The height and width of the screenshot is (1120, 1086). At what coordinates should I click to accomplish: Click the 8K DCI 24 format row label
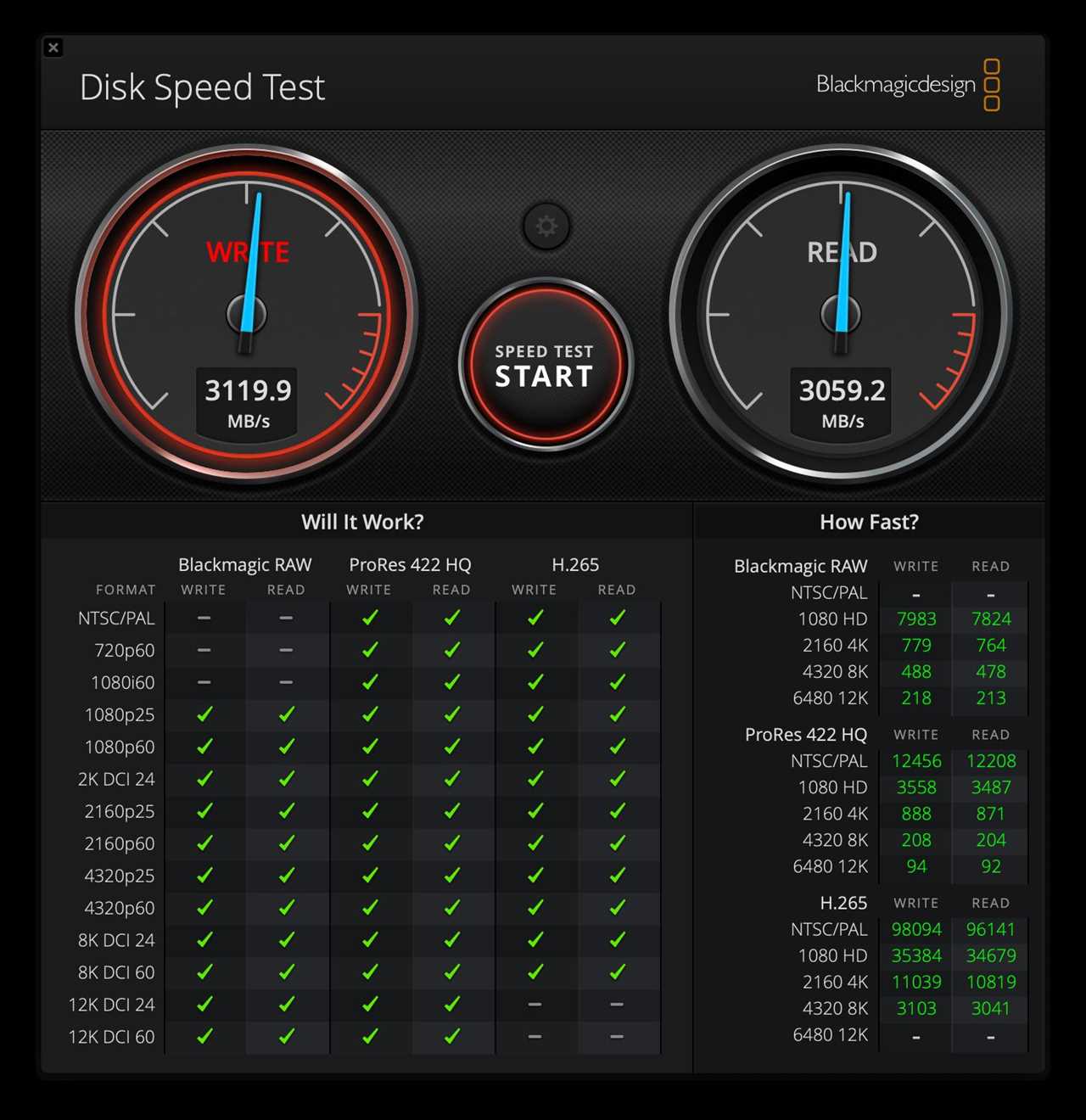[x=116, y=941]
